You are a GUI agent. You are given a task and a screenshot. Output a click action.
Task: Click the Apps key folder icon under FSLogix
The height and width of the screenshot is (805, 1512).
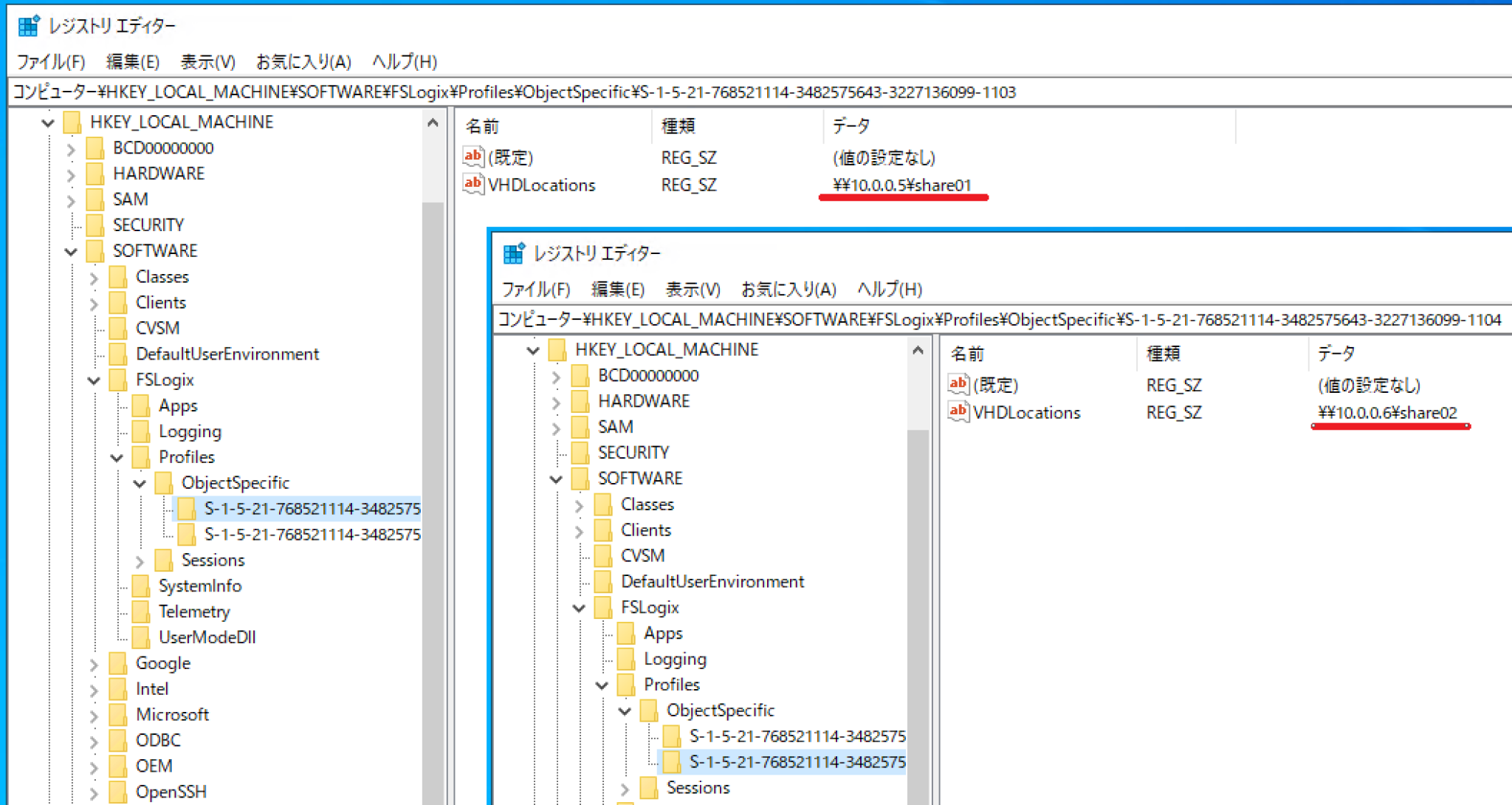(x=626, y=633)
